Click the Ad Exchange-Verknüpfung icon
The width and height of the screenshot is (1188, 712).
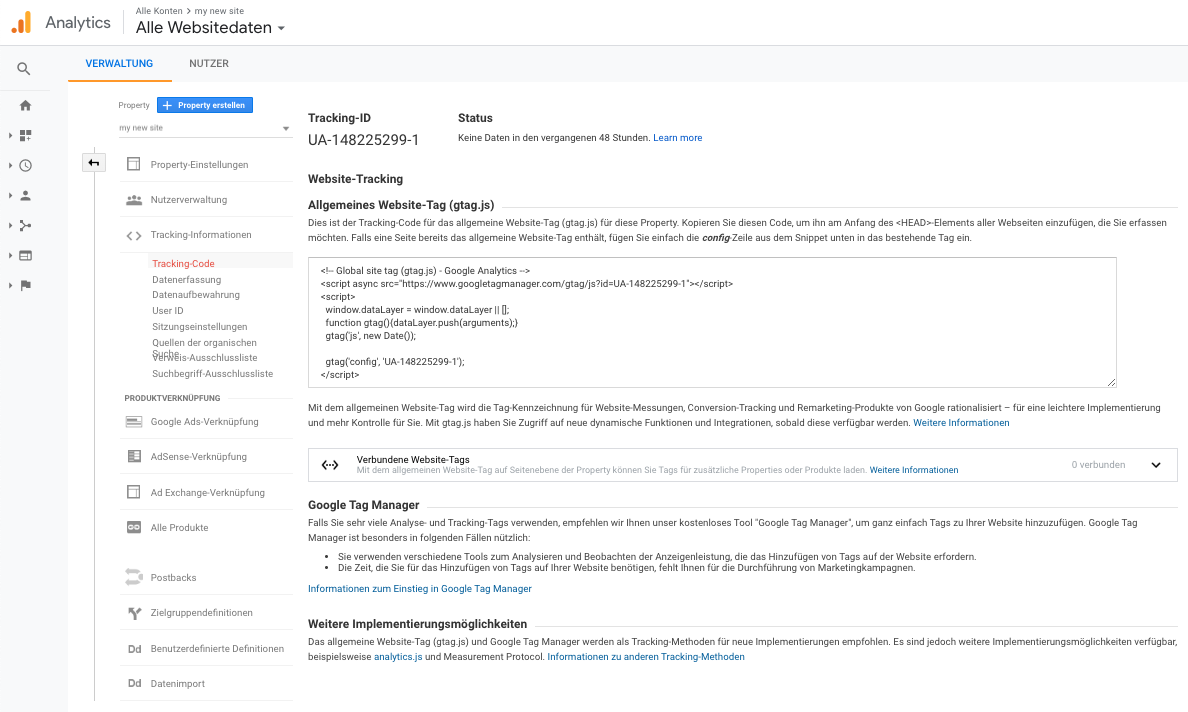pyautogui.click(x=134, y=492)
